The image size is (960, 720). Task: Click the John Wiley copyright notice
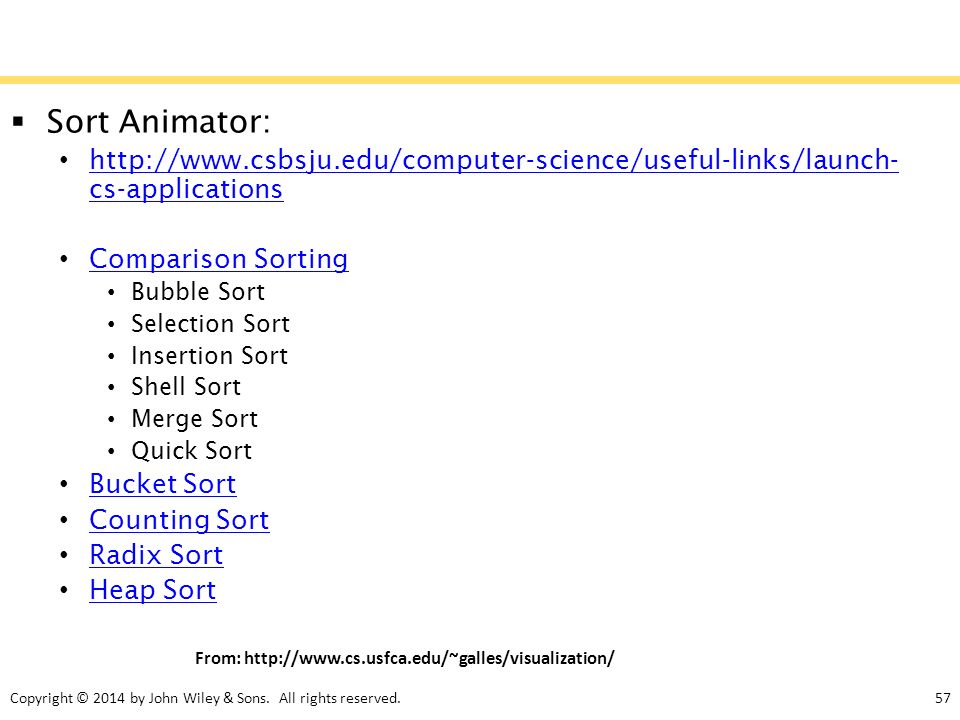click(205, 698)
